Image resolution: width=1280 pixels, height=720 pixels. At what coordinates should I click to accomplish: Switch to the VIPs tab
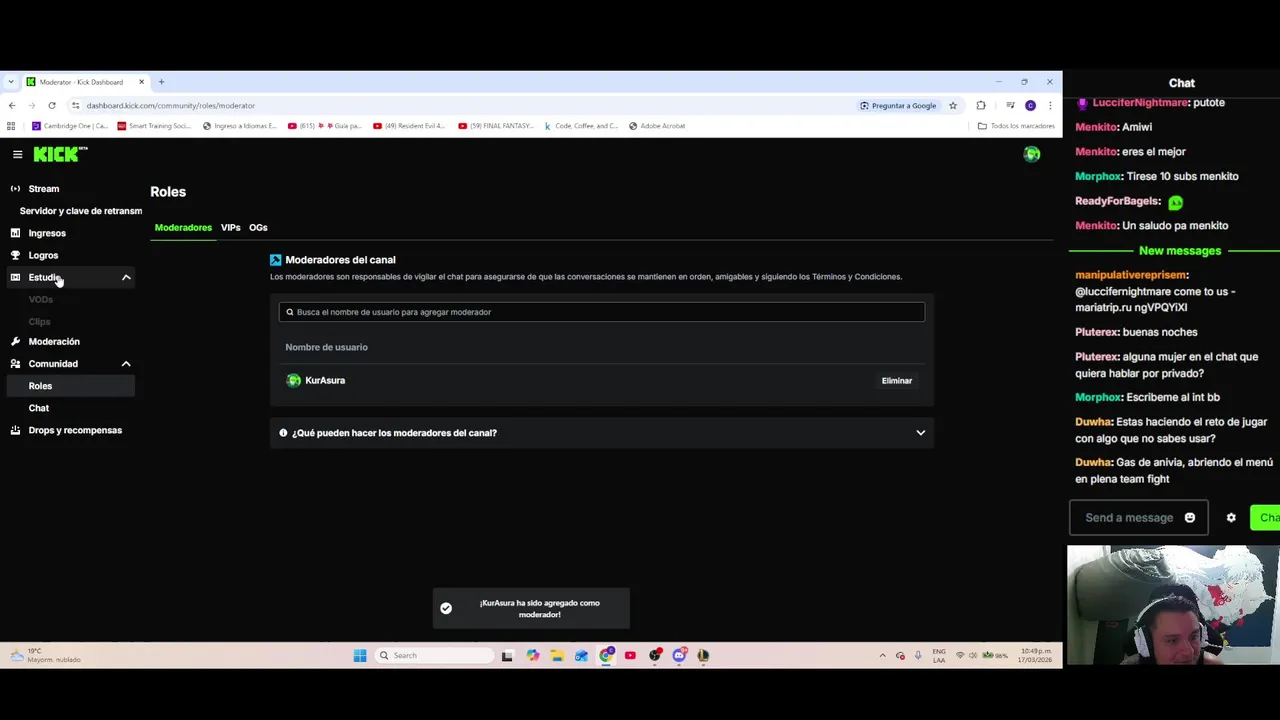click(x=231, y=227)
